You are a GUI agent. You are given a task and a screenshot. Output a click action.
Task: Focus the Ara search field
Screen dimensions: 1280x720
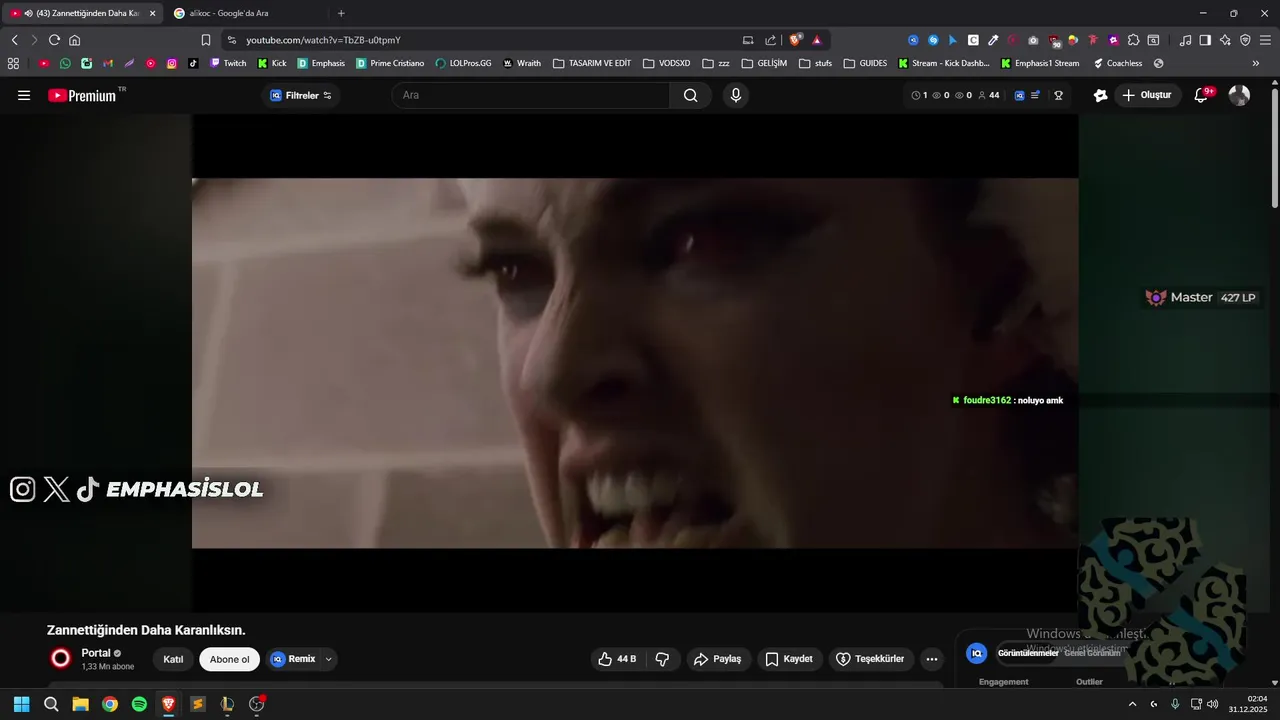click(531, 95)
